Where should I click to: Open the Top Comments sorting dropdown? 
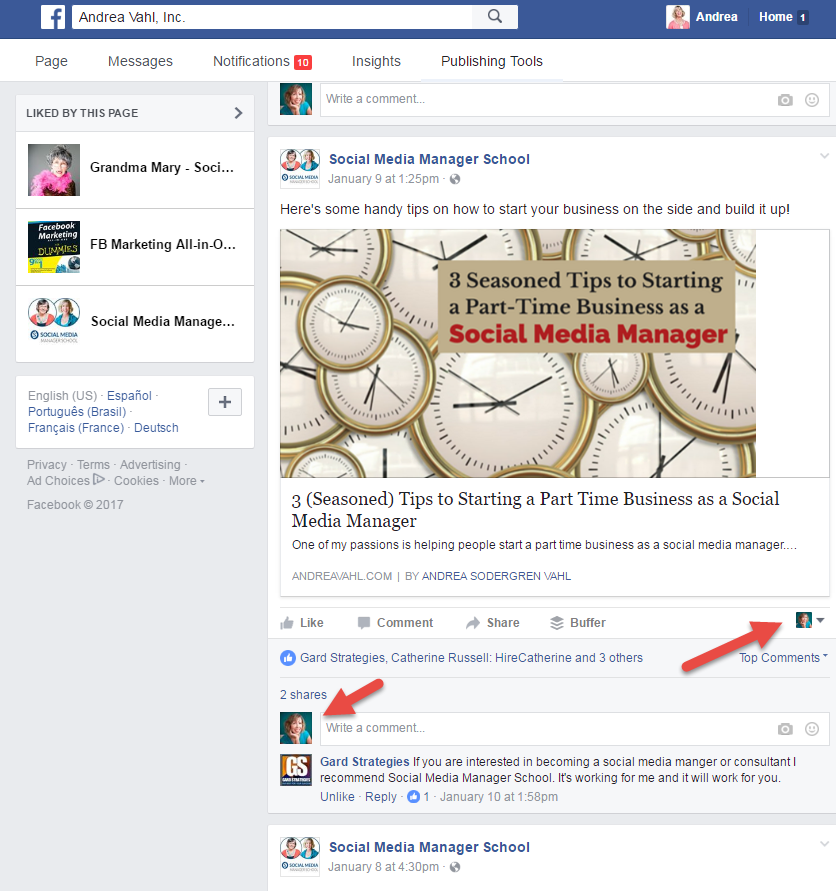783,657
